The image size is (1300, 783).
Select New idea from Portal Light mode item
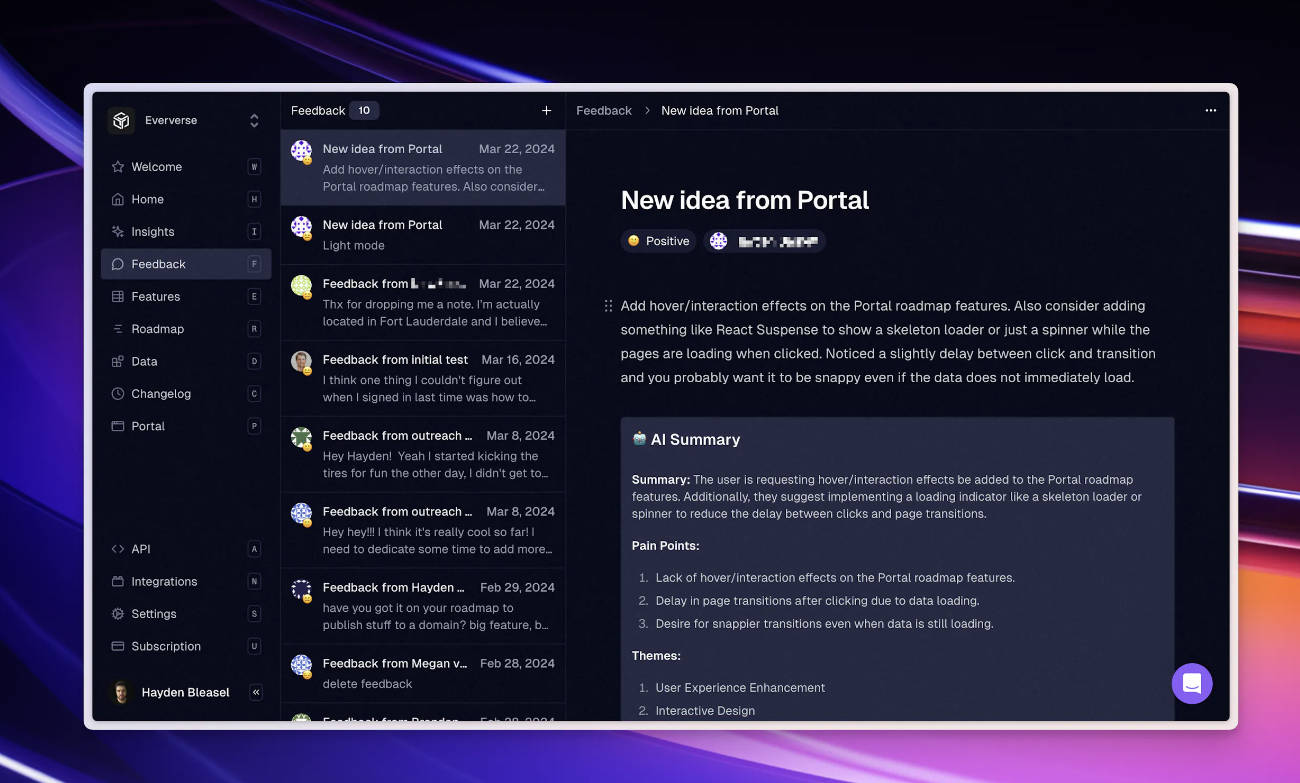(423, 236)
